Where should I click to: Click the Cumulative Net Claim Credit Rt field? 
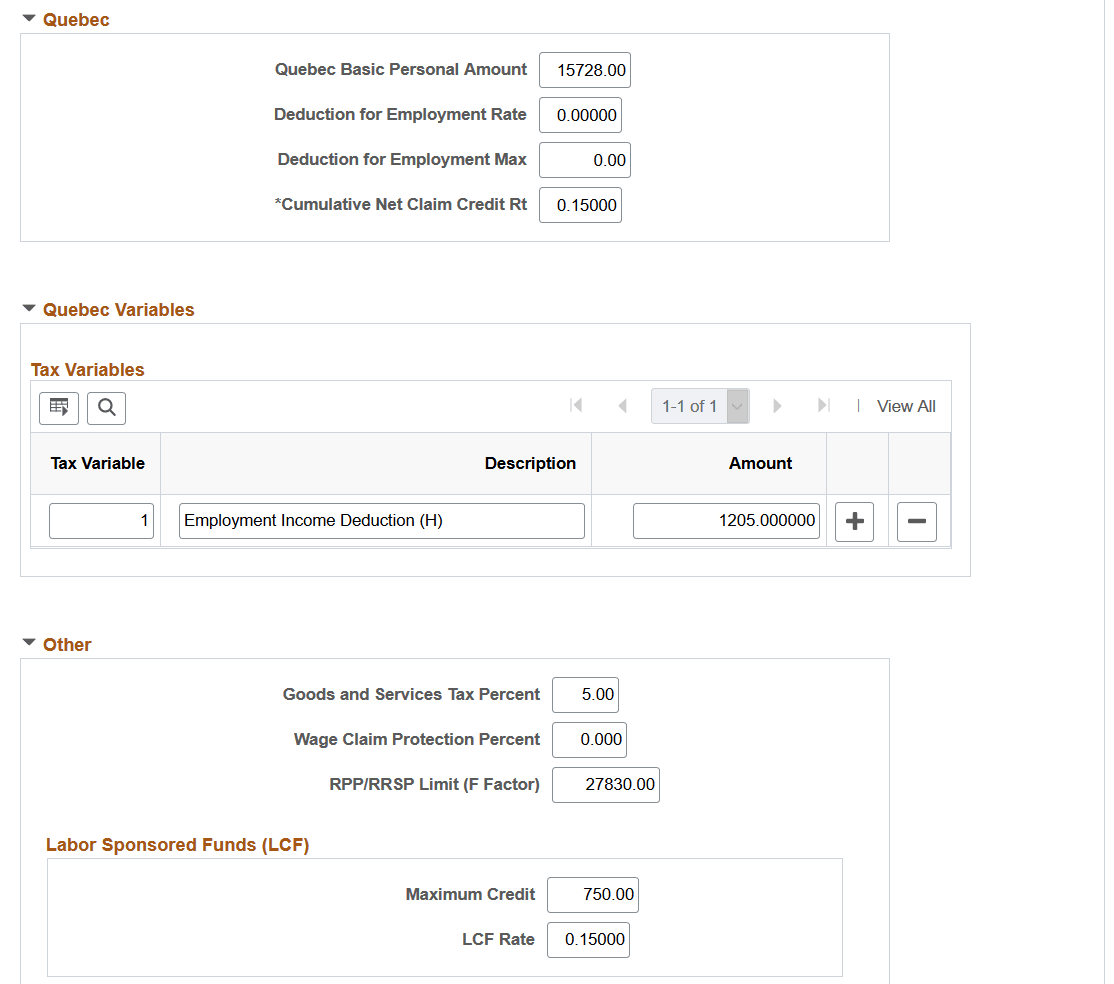580,205
